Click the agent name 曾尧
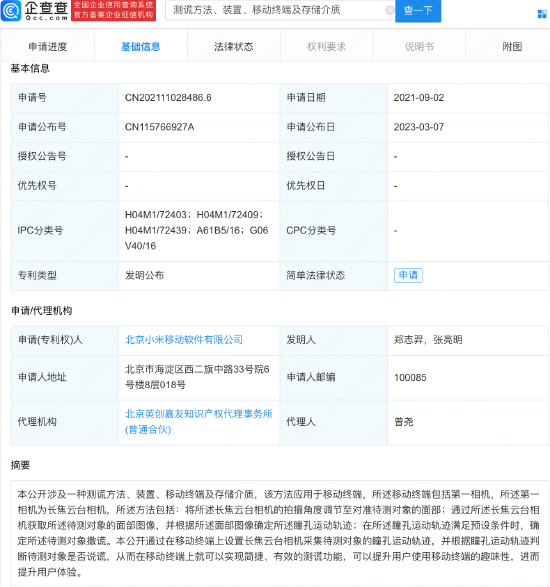The height and width of the screenshot is (587, 550). pos(404,422)
